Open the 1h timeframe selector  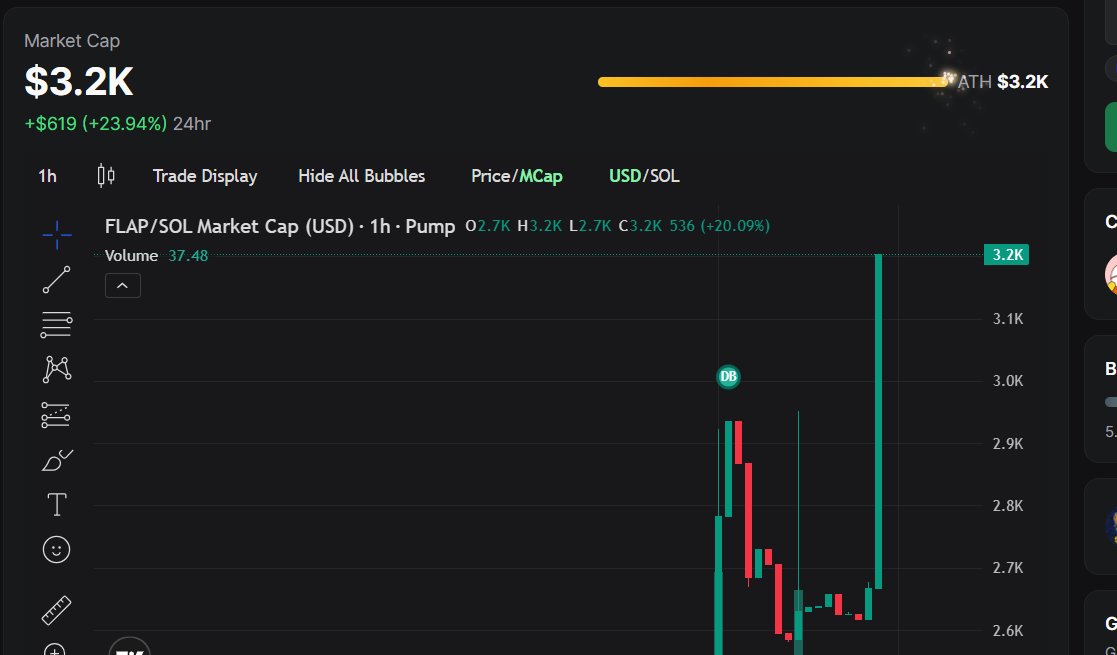click(x=46, y=175)
